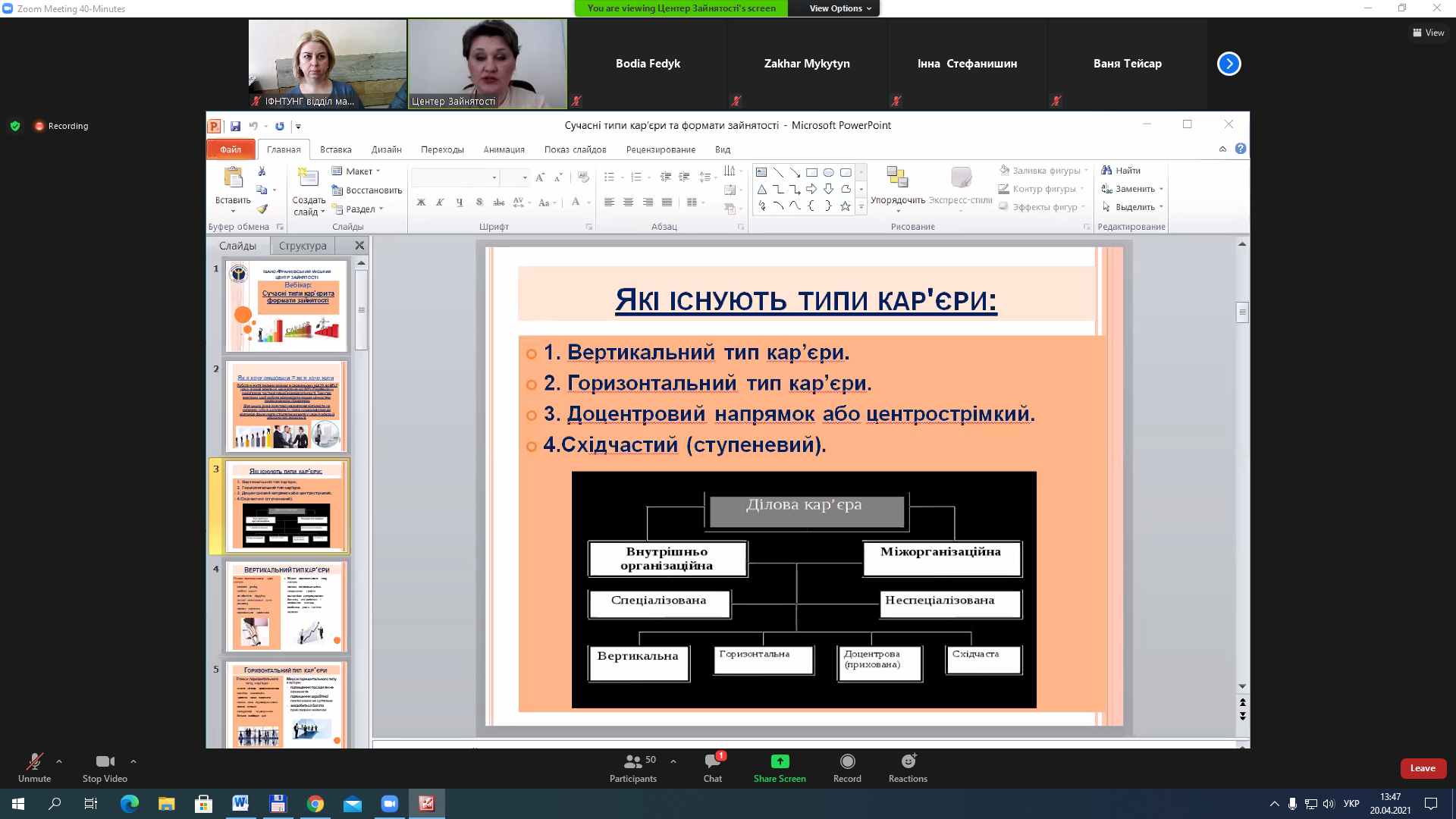Expand video options arrow beside Stop Video
This screenshot has height=819, width=1456.
click(133, 761)
